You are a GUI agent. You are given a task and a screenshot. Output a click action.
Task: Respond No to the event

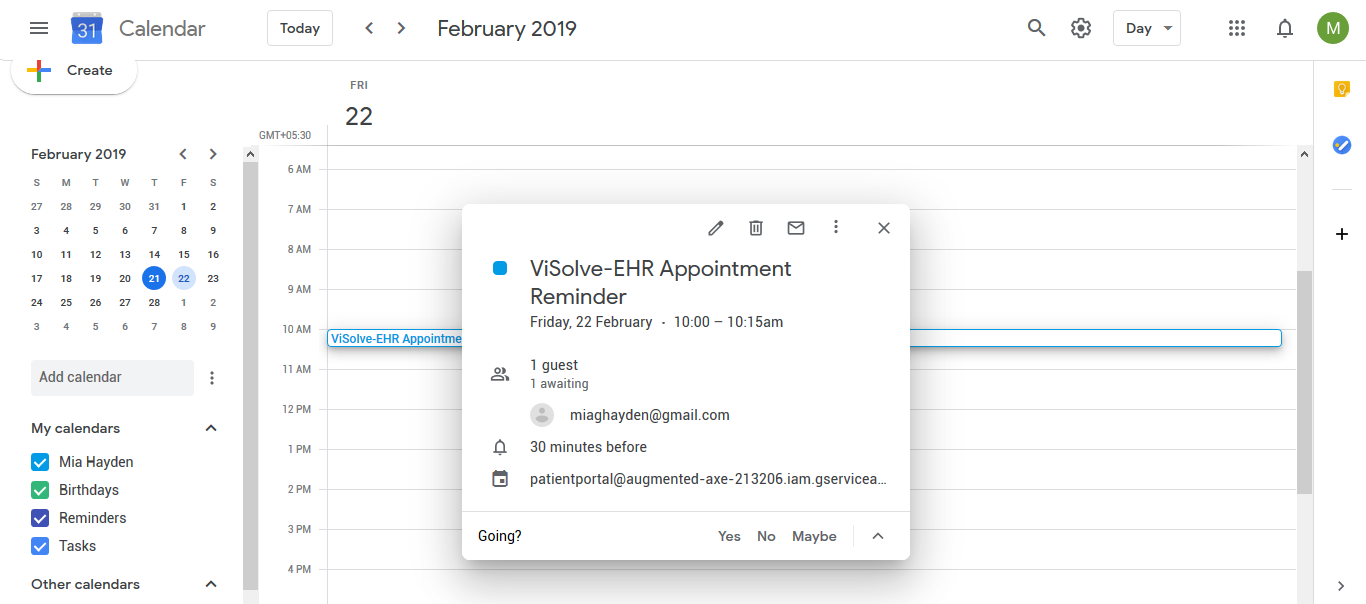766,536
